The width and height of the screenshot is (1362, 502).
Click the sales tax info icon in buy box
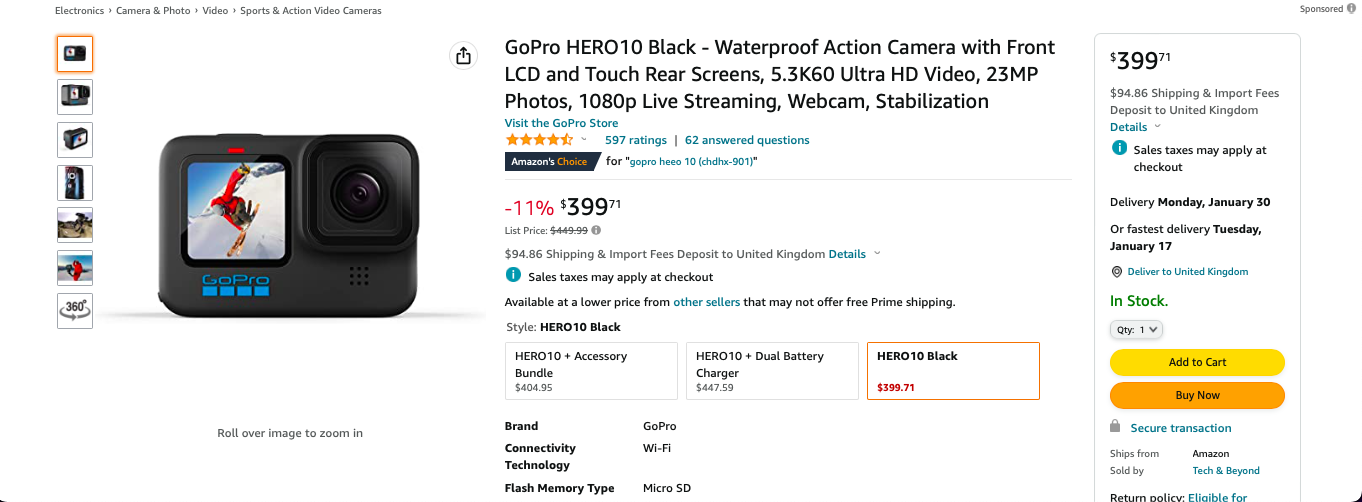coord(1119,149)
